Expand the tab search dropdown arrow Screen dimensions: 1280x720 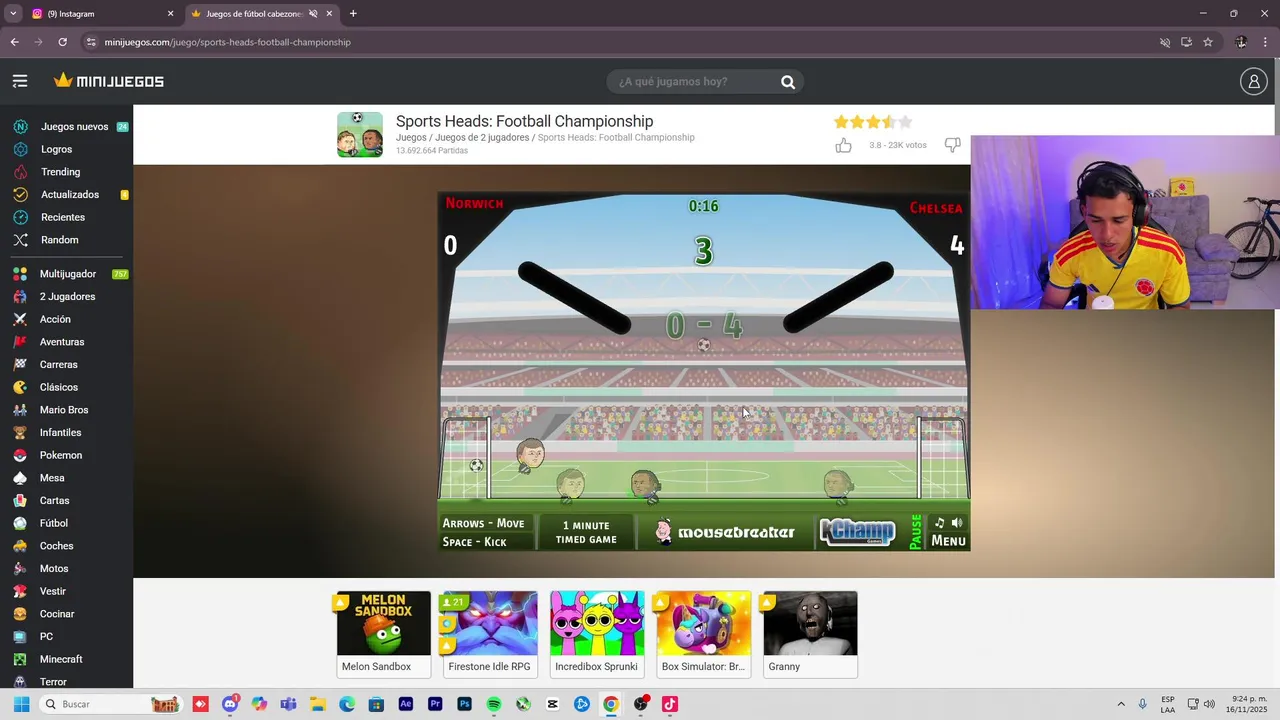pos(13,14)
